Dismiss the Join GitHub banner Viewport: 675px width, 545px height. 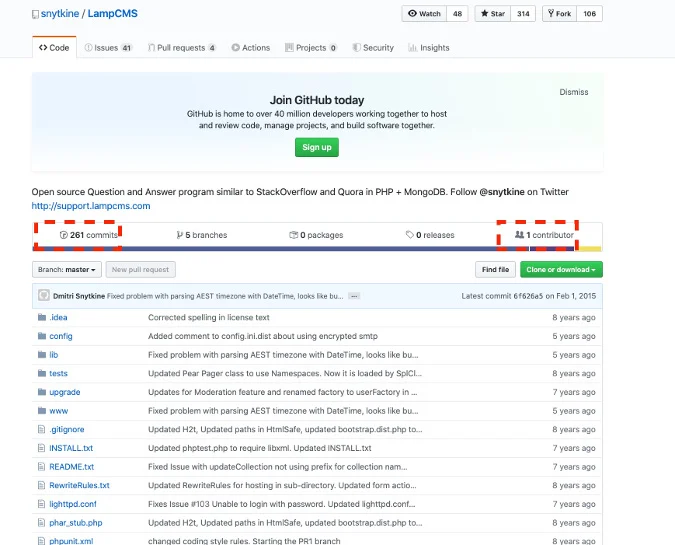573,92
